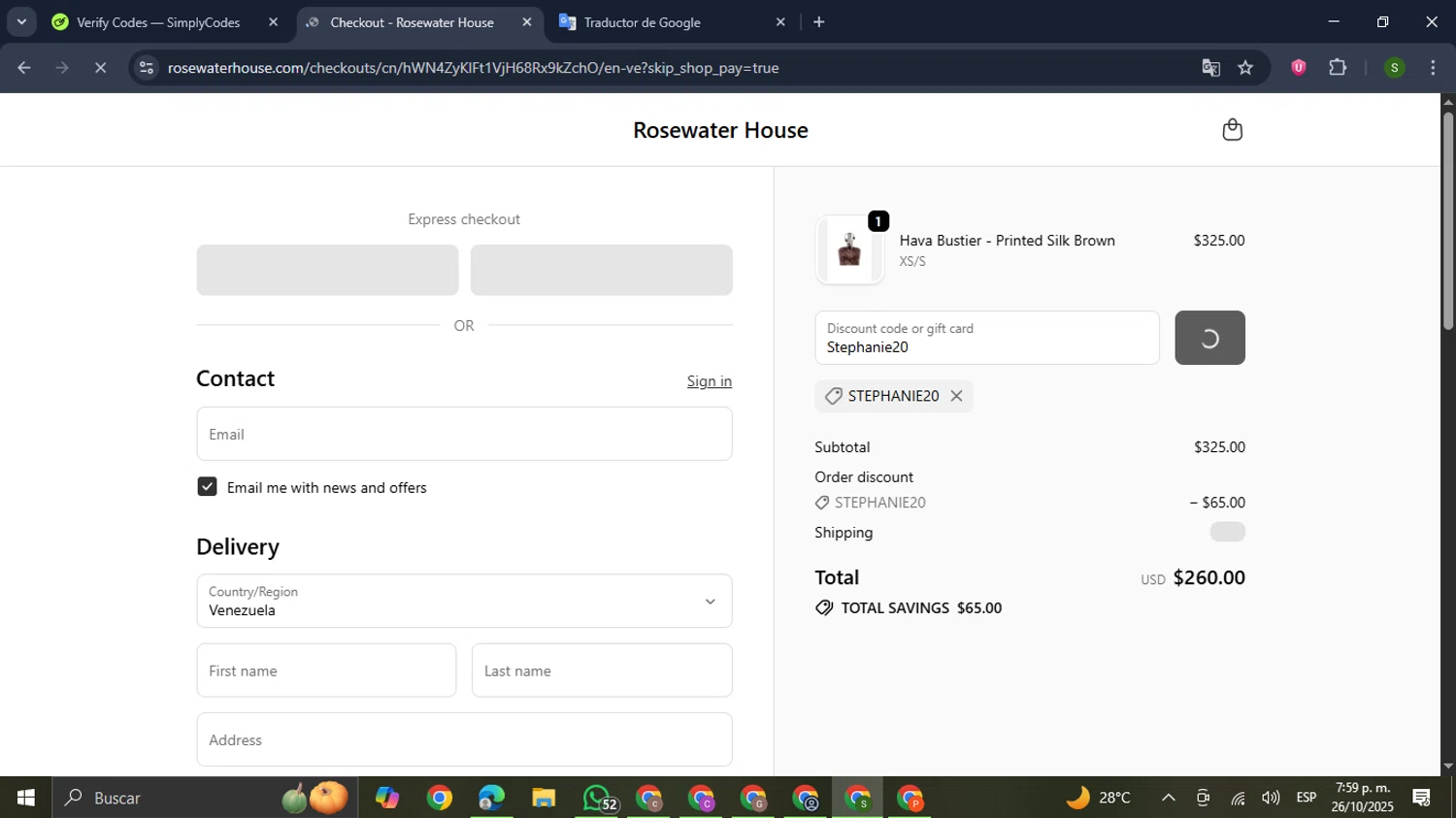
Task: Click the Address field
Action: click(x=464, y=739)
